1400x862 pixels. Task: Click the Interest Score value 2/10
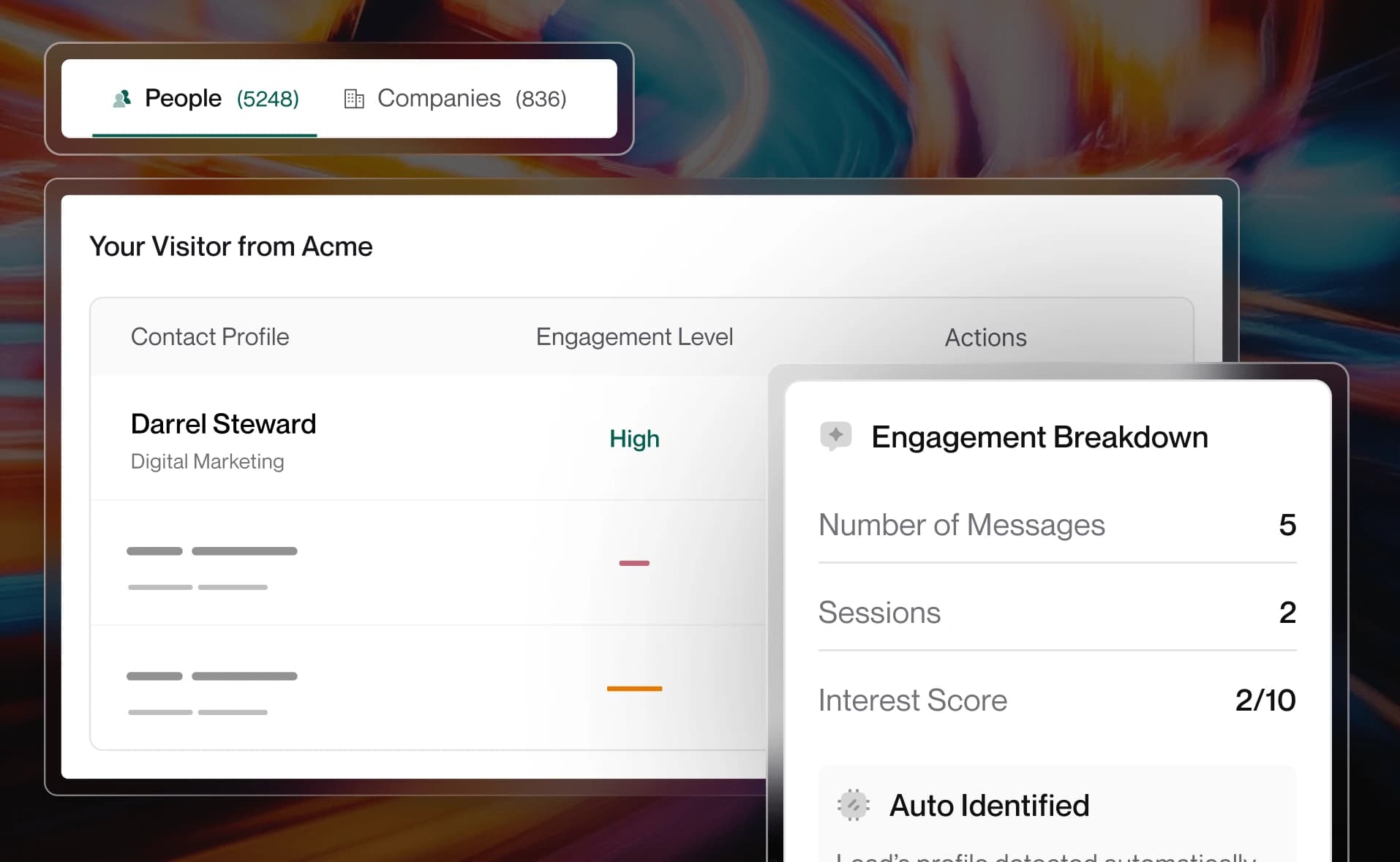1265,700
